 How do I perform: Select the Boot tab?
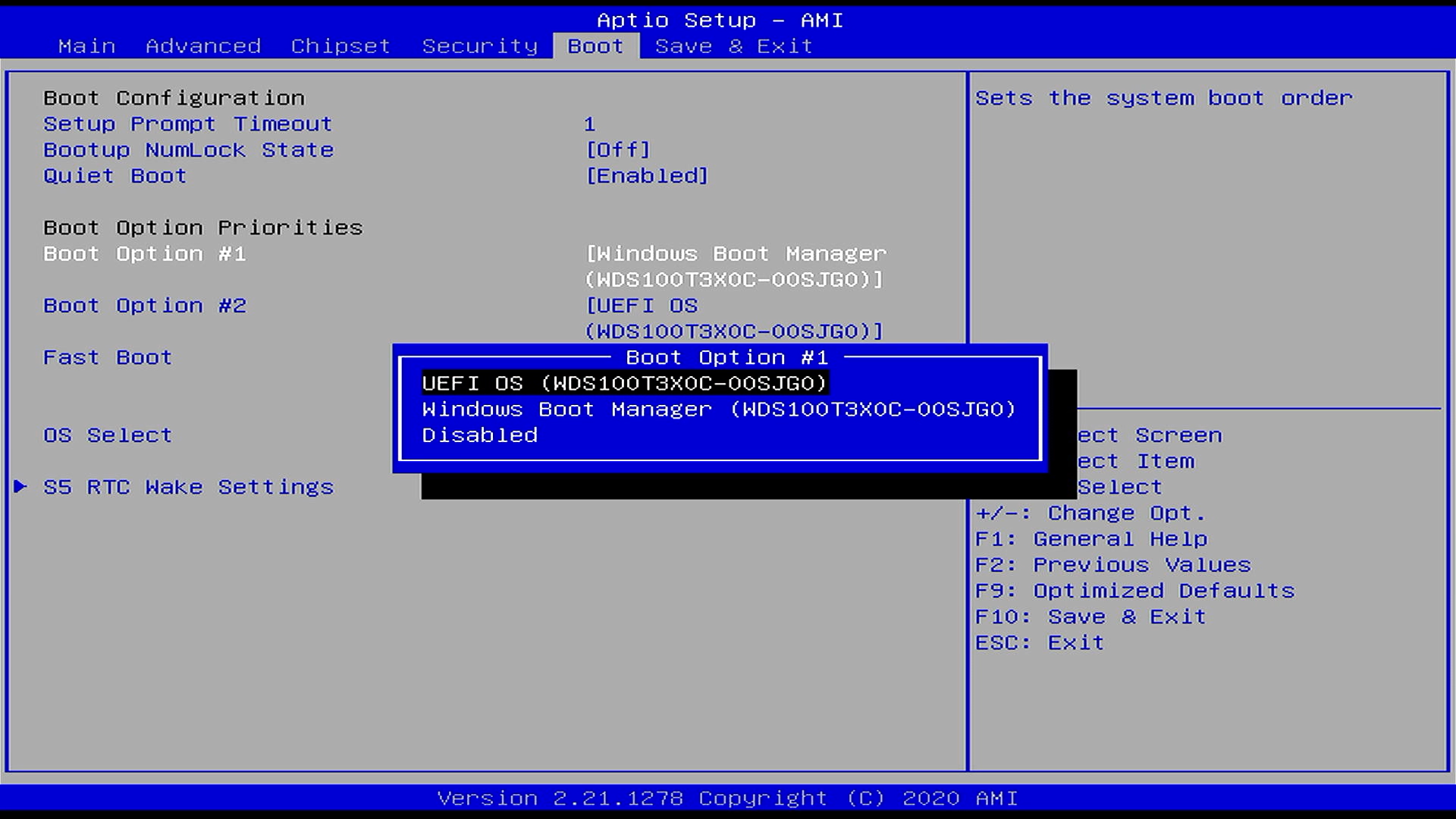[595, 46]
